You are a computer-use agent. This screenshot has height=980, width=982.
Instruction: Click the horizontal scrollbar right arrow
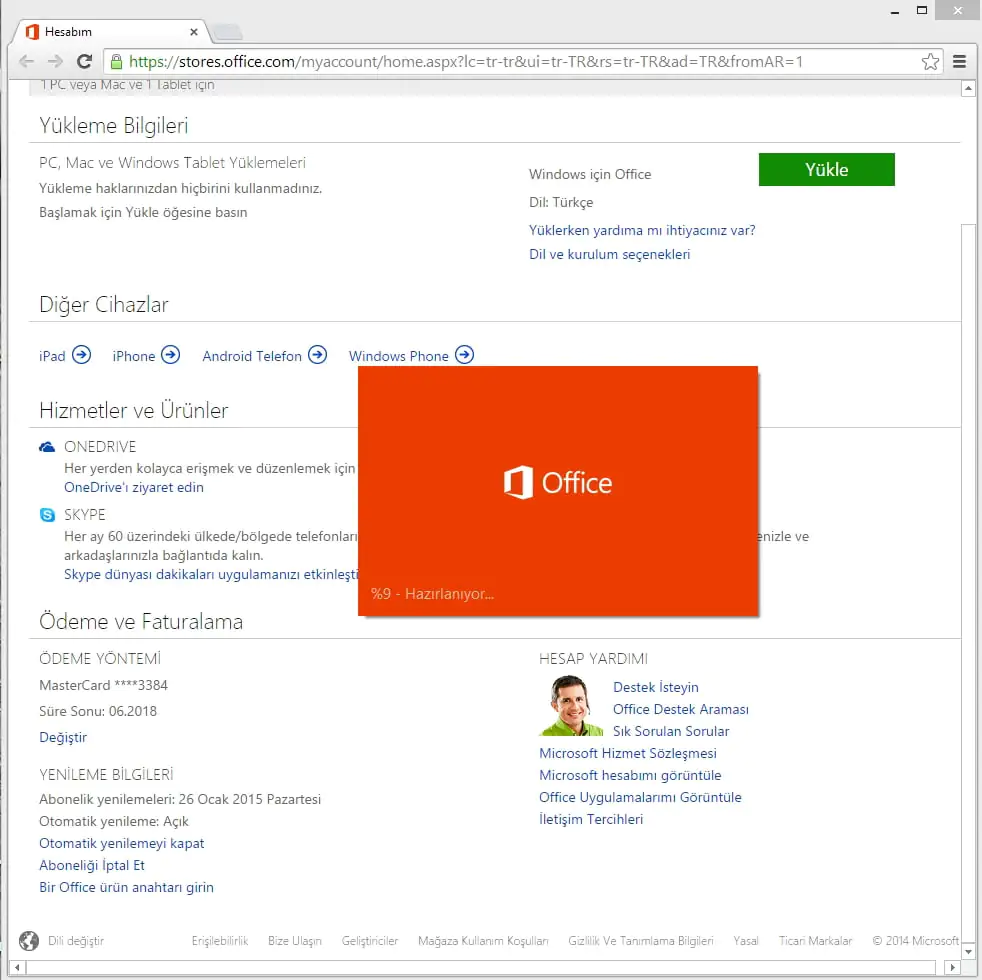952,967
